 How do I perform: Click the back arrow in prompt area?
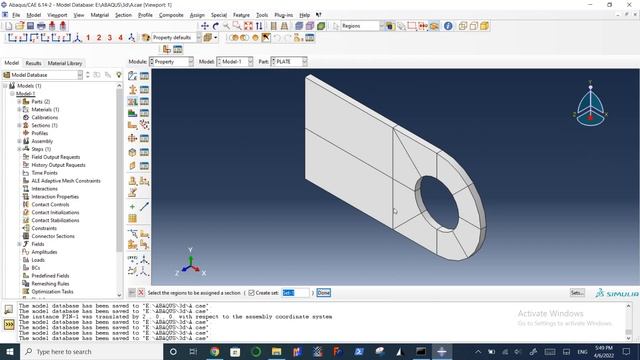[132, 293]
